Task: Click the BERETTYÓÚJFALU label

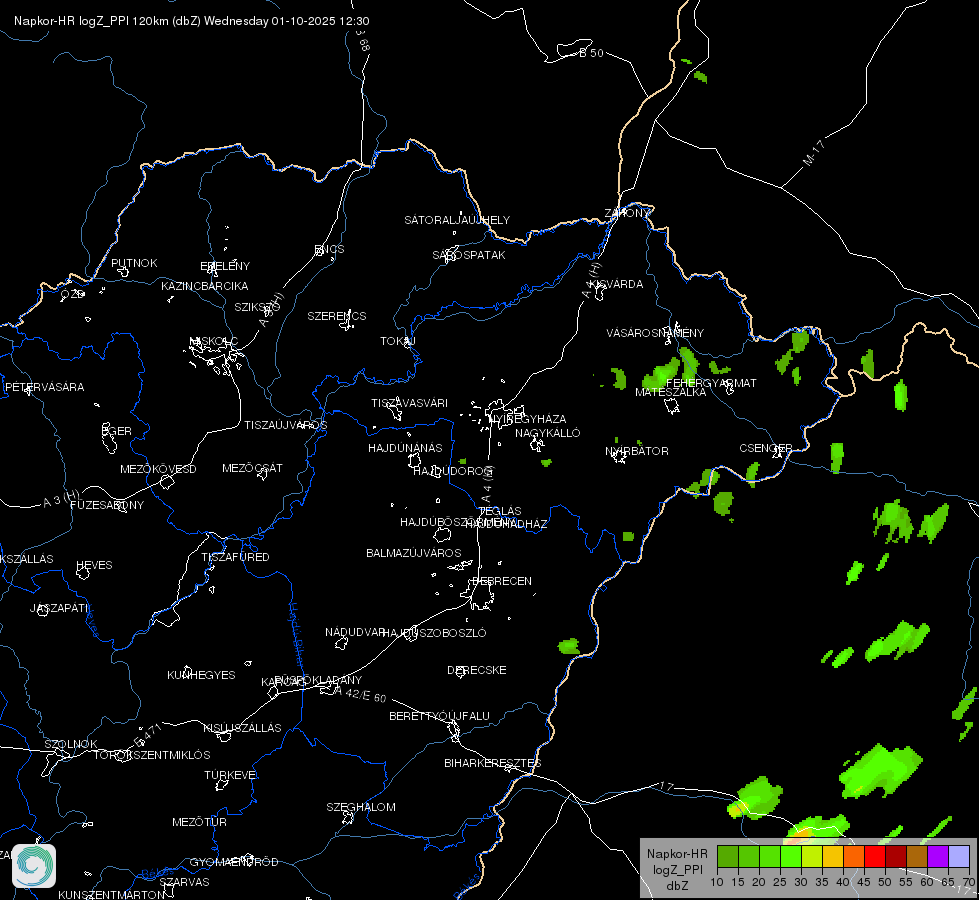Action: pos(440,716)
